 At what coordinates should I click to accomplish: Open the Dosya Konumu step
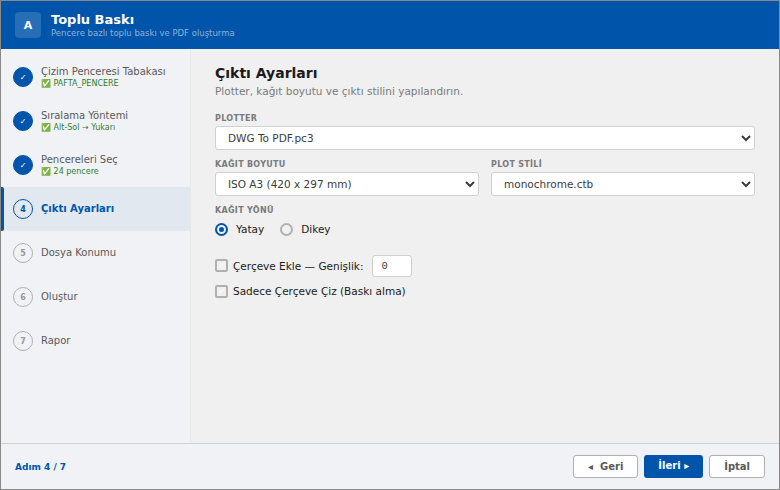96,253
